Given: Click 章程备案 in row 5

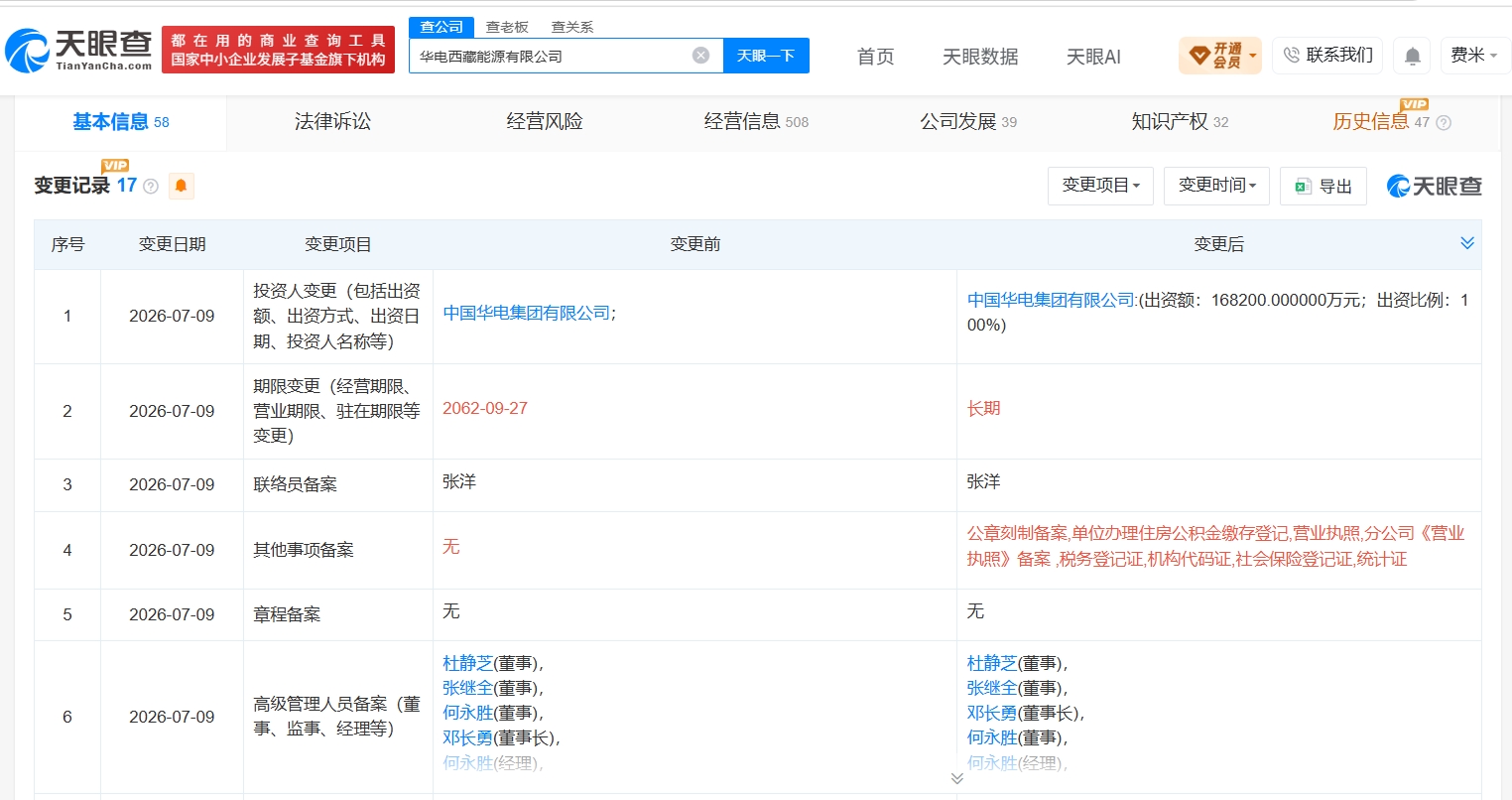Looking at the screenshot, I should [x=287, y=614].
